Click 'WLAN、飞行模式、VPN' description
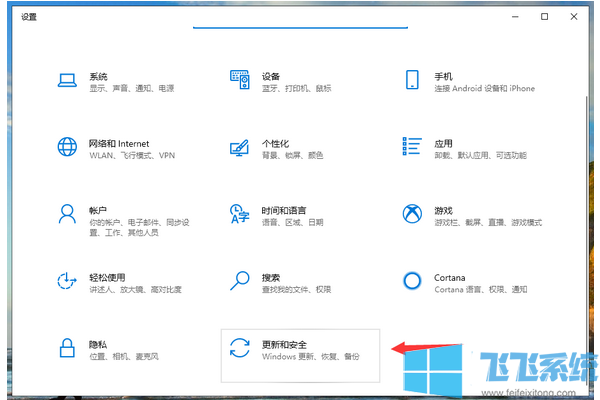Viewport: 600px width, 400px height. pyautogui.click(x=132, y=155)
